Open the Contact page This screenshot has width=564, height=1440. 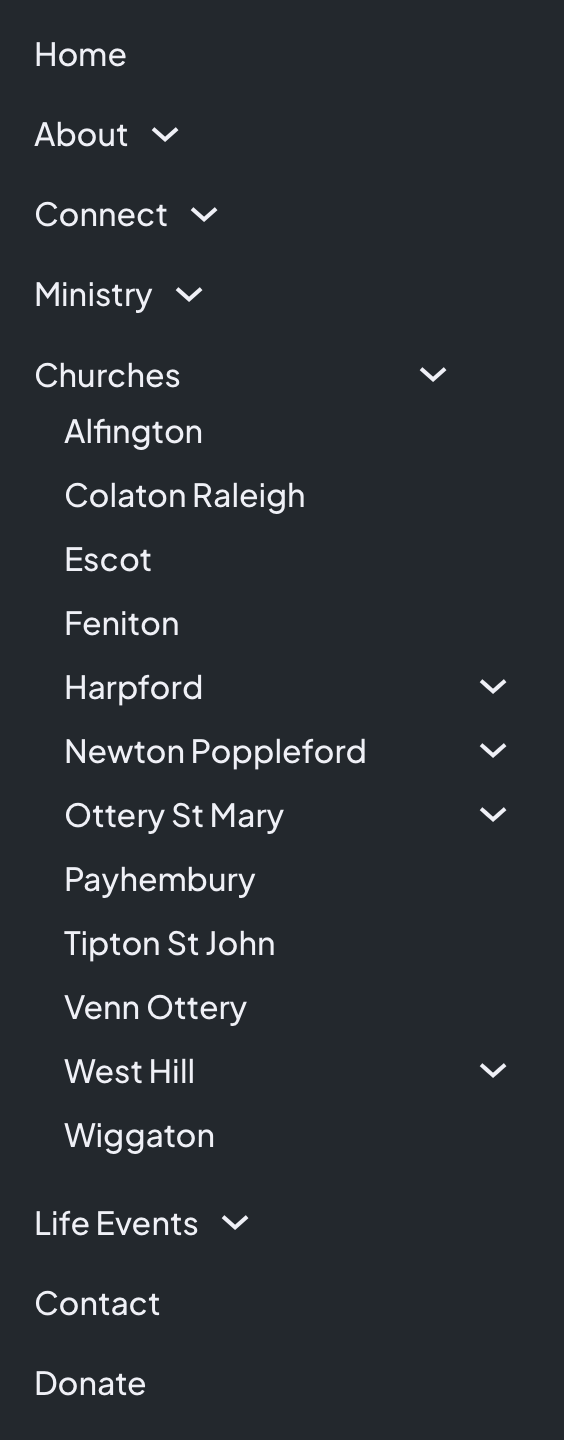(97, 1303)
